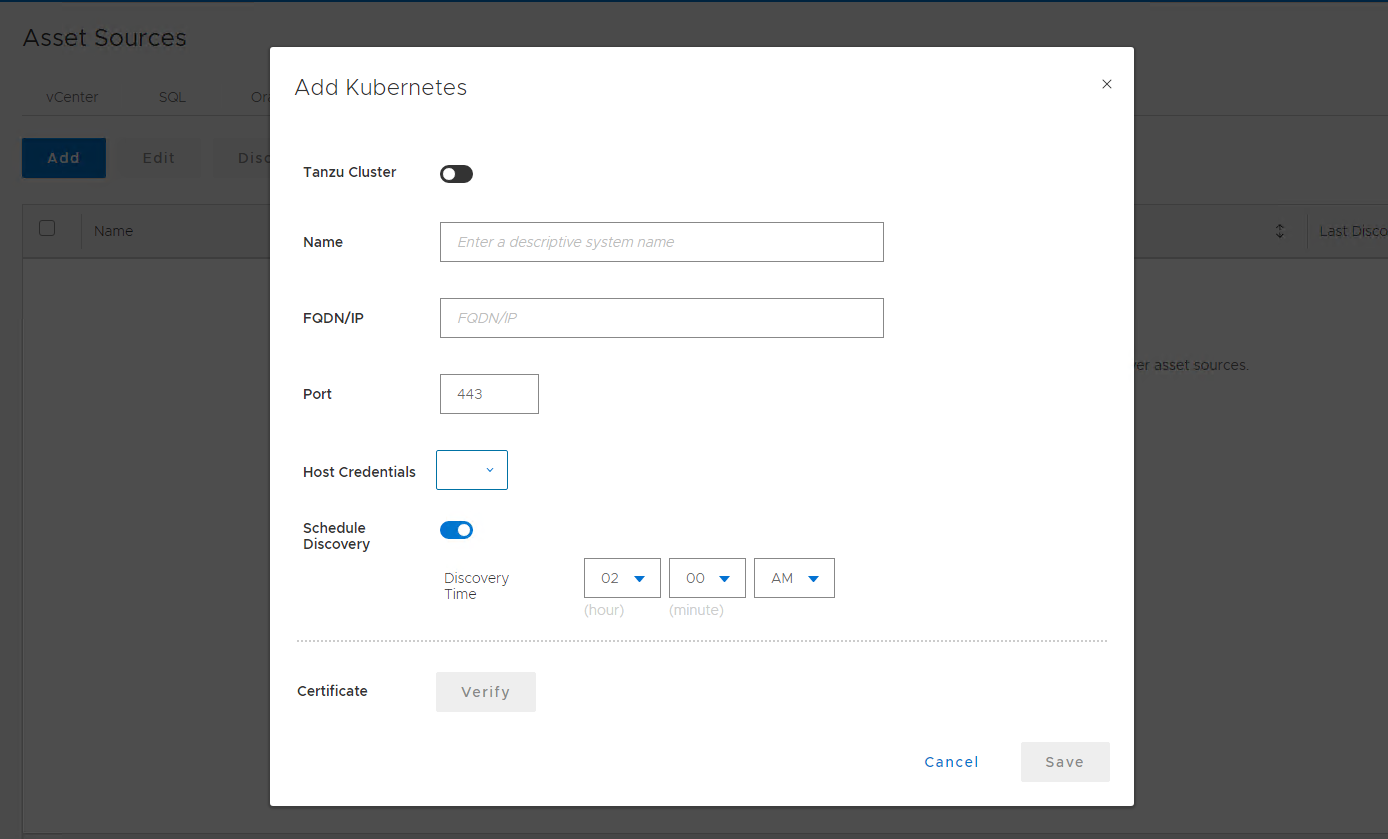Screen dimensions: 1388x839
Task: Click the Cancel link
Action: point(951,762)
